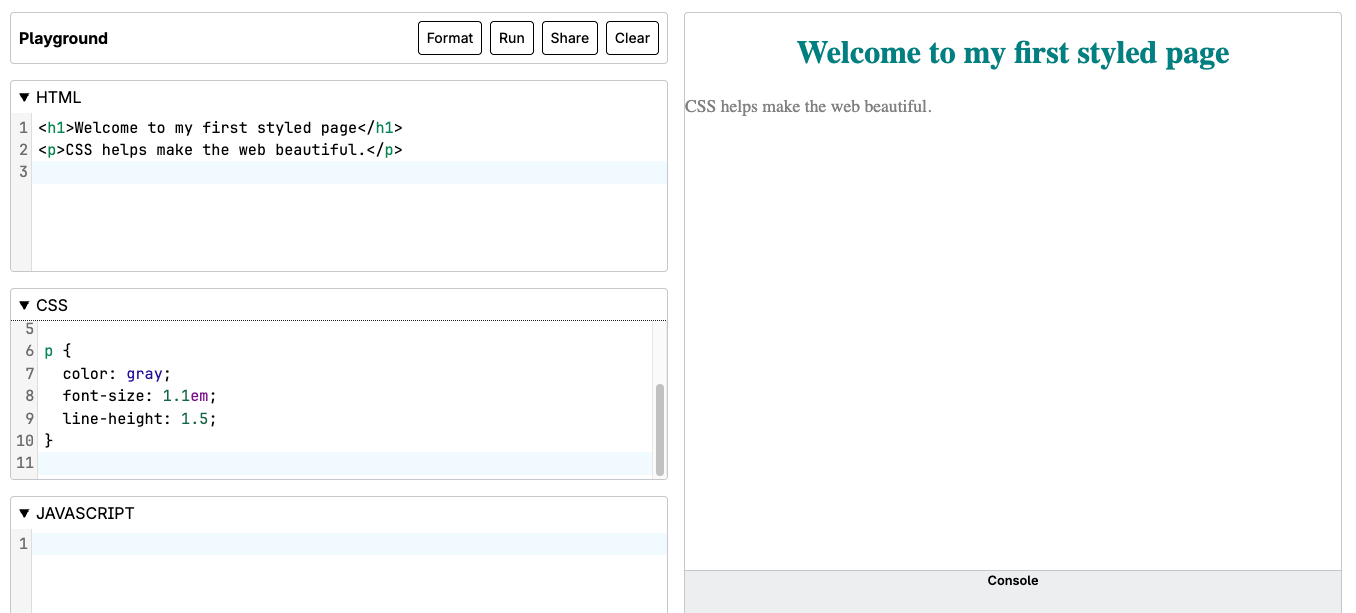
Task: Run the playground code
Action: 512,38
